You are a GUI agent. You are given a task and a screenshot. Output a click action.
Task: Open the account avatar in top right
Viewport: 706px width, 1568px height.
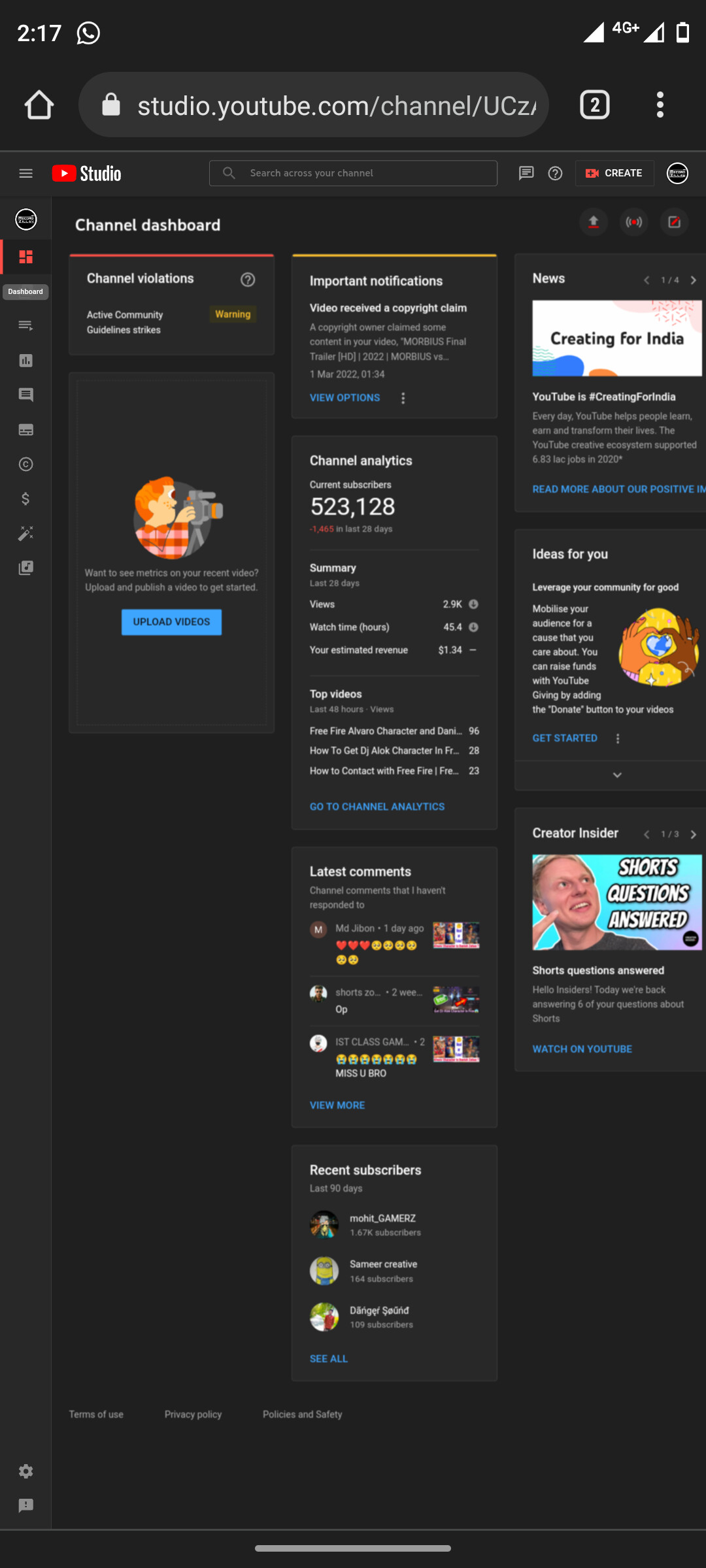pos(677,173)
